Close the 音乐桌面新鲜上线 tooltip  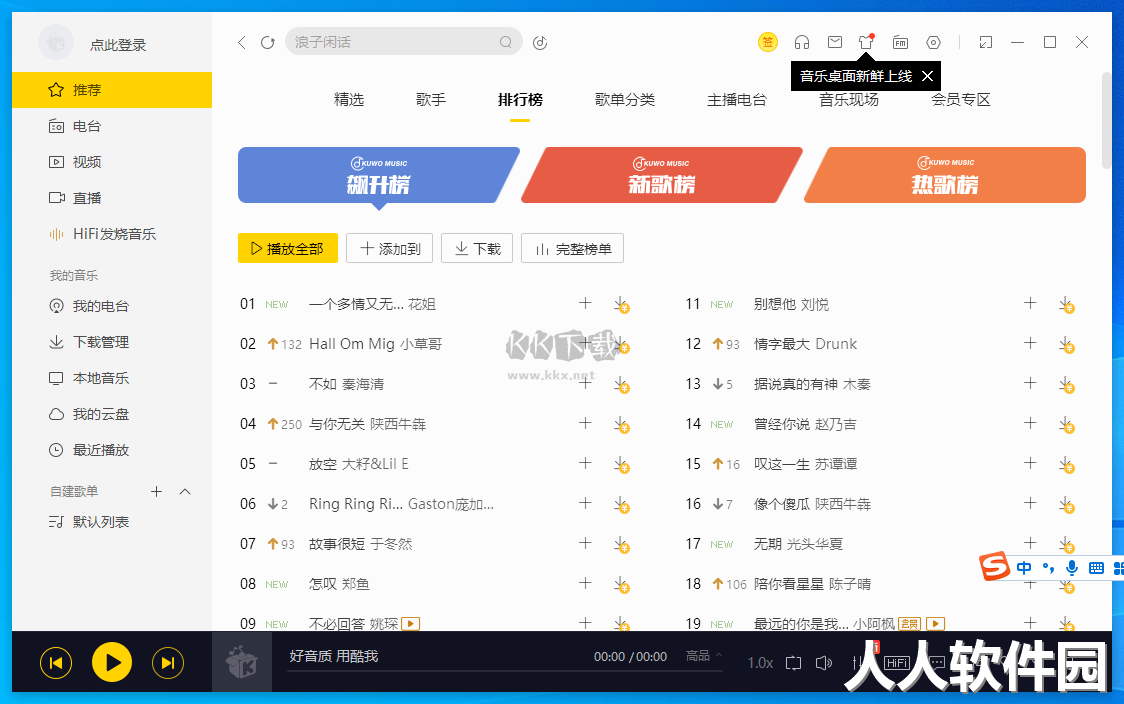click(927, 76)
